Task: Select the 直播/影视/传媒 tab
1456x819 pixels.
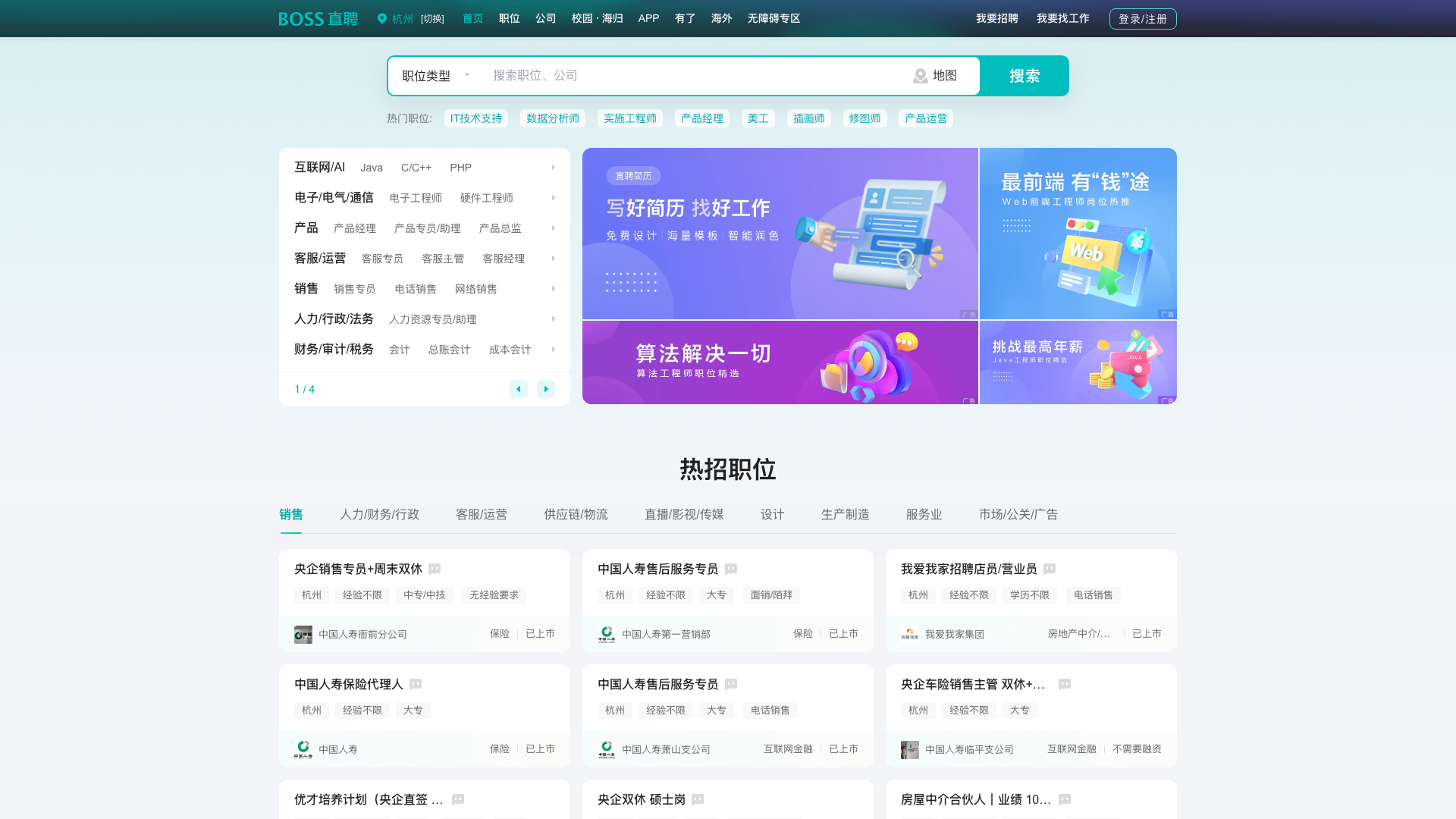Action: 684,514
